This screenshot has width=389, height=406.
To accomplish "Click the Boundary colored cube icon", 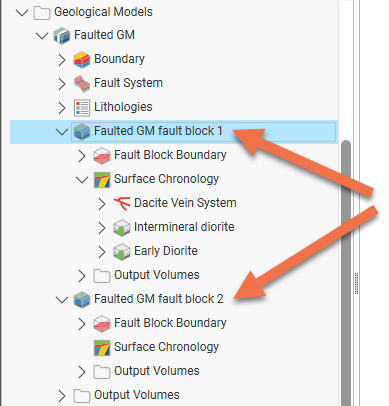I will 82,59.
